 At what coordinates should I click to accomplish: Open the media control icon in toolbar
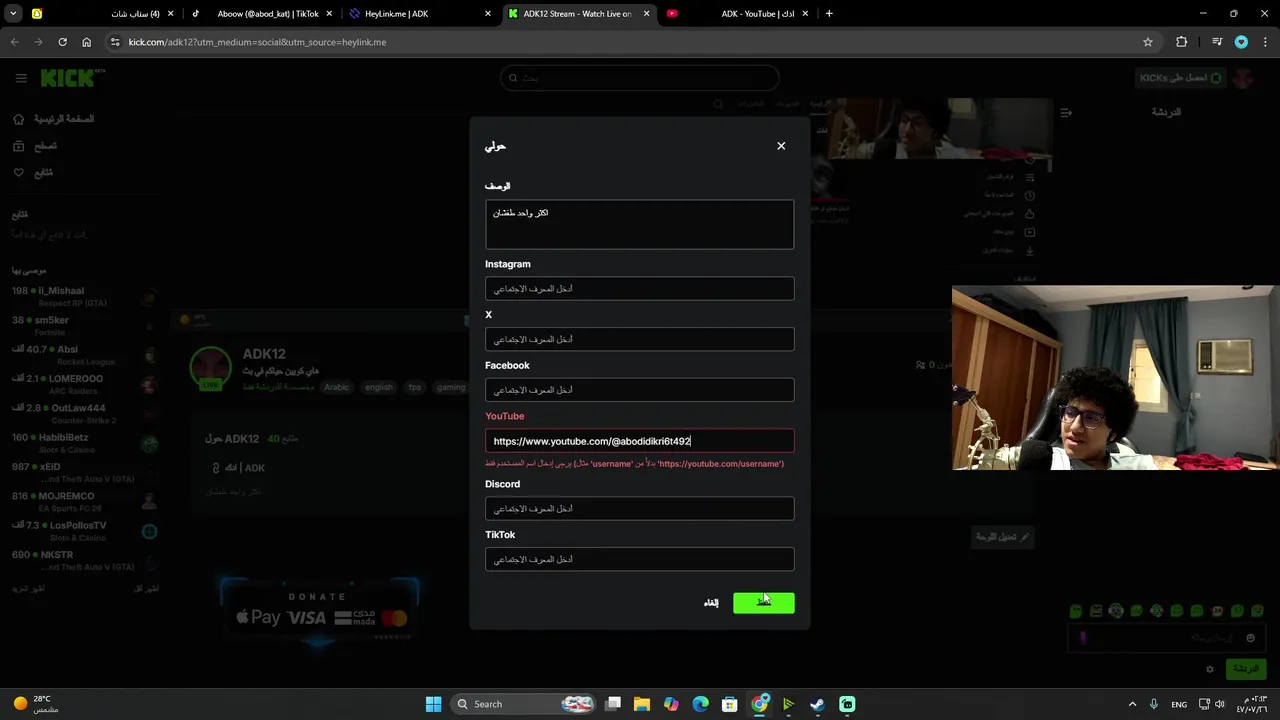pyautogui.click(x=1217, y=42)
